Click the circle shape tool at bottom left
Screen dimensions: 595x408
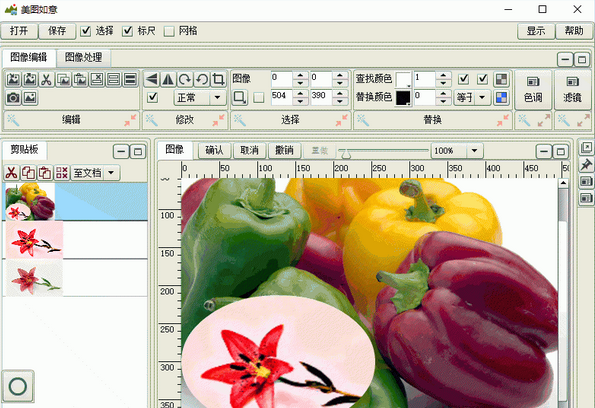(18, 386)
